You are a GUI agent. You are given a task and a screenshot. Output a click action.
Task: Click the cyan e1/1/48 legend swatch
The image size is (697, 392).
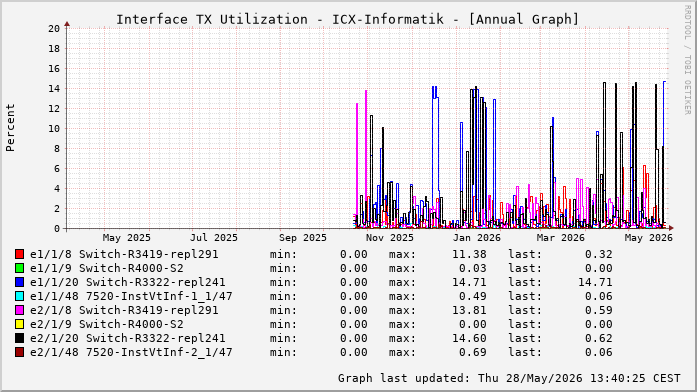coord(20,296)
